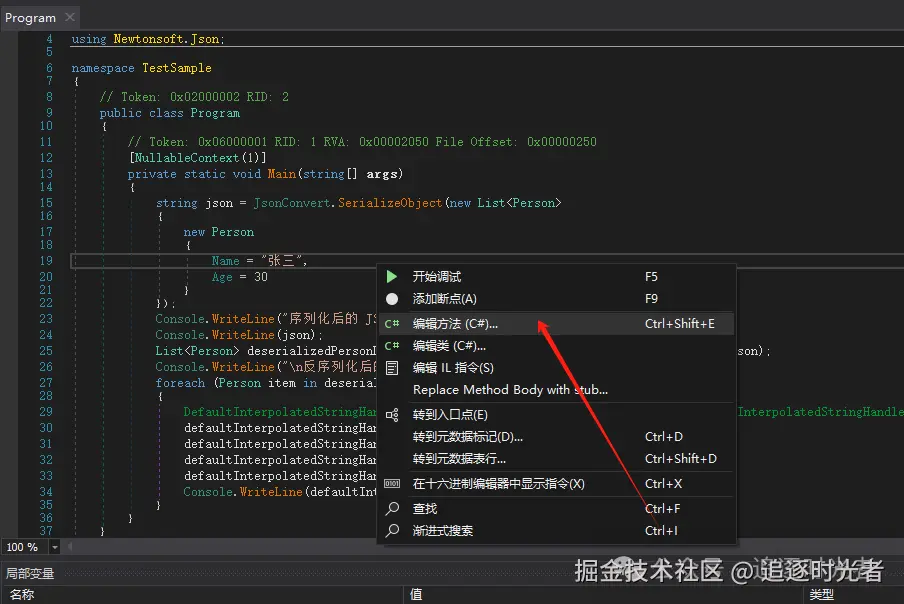Select 转到元数据表行... option
904x604 pixels.
[x=556, y=459]
